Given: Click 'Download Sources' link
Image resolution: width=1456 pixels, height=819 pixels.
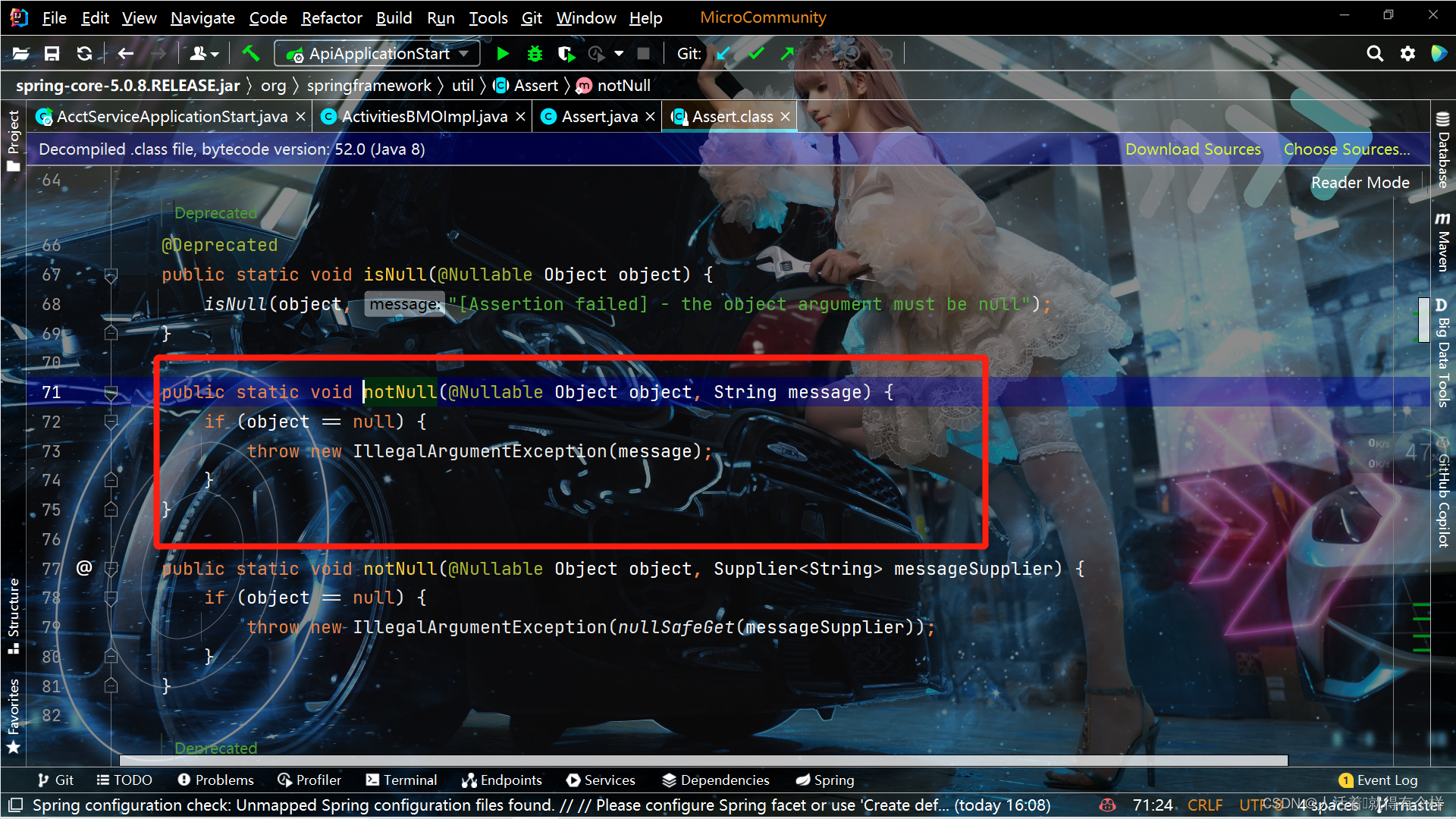Looking at the screenshot, I should 1193,148.
